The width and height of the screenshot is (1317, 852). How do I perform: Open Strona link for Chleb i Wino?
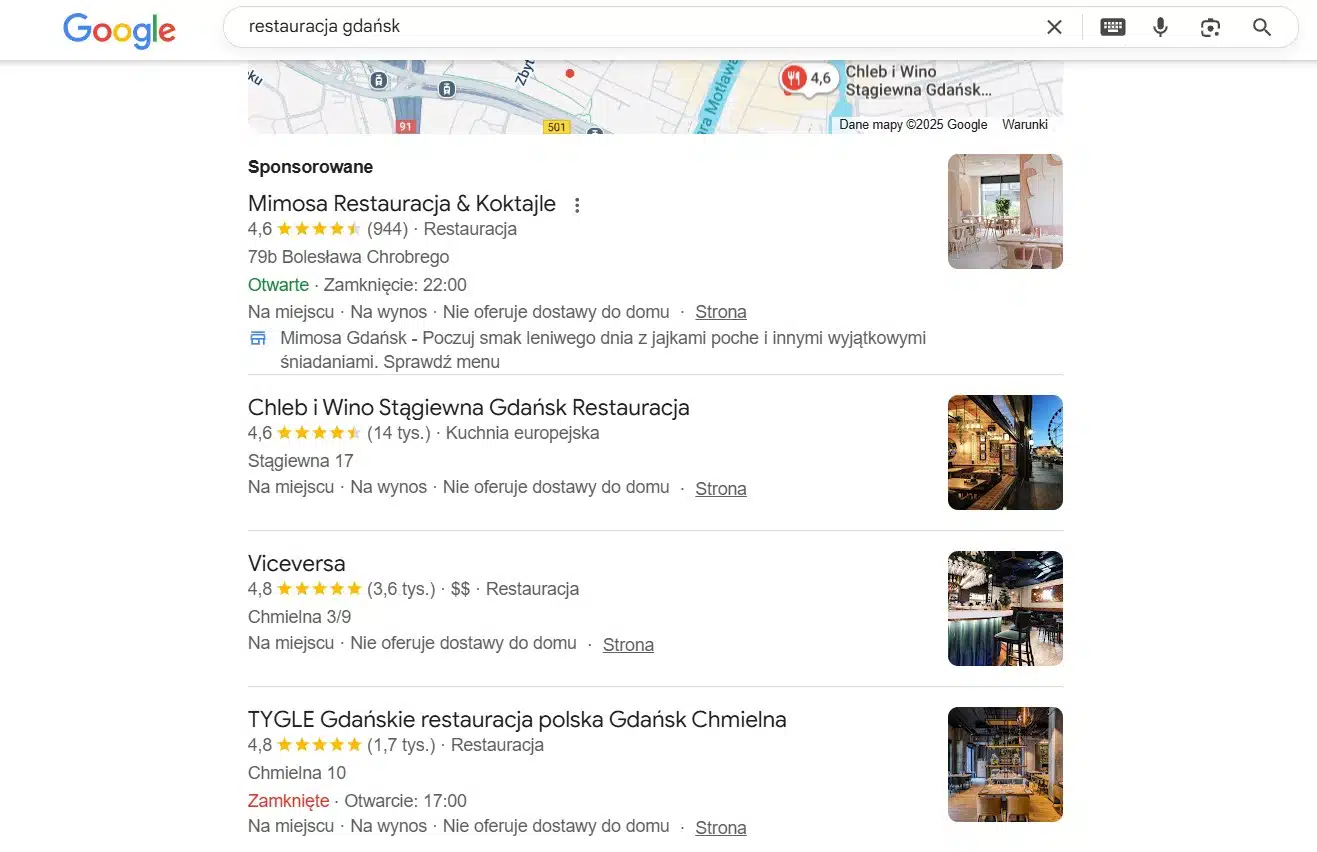point(720,489)
